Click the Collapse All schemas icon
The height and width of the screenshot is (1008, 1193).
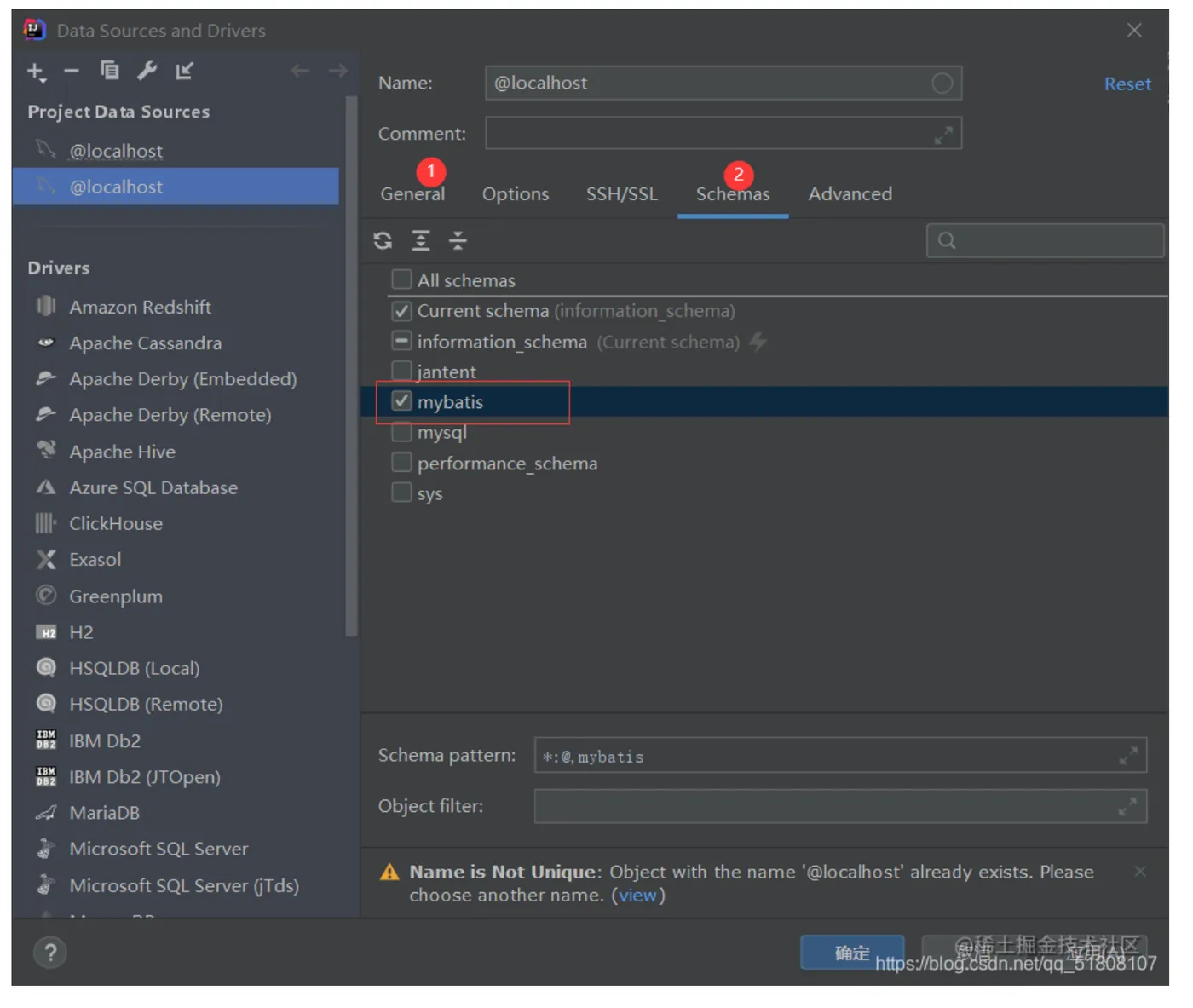[x=458, y=241]
